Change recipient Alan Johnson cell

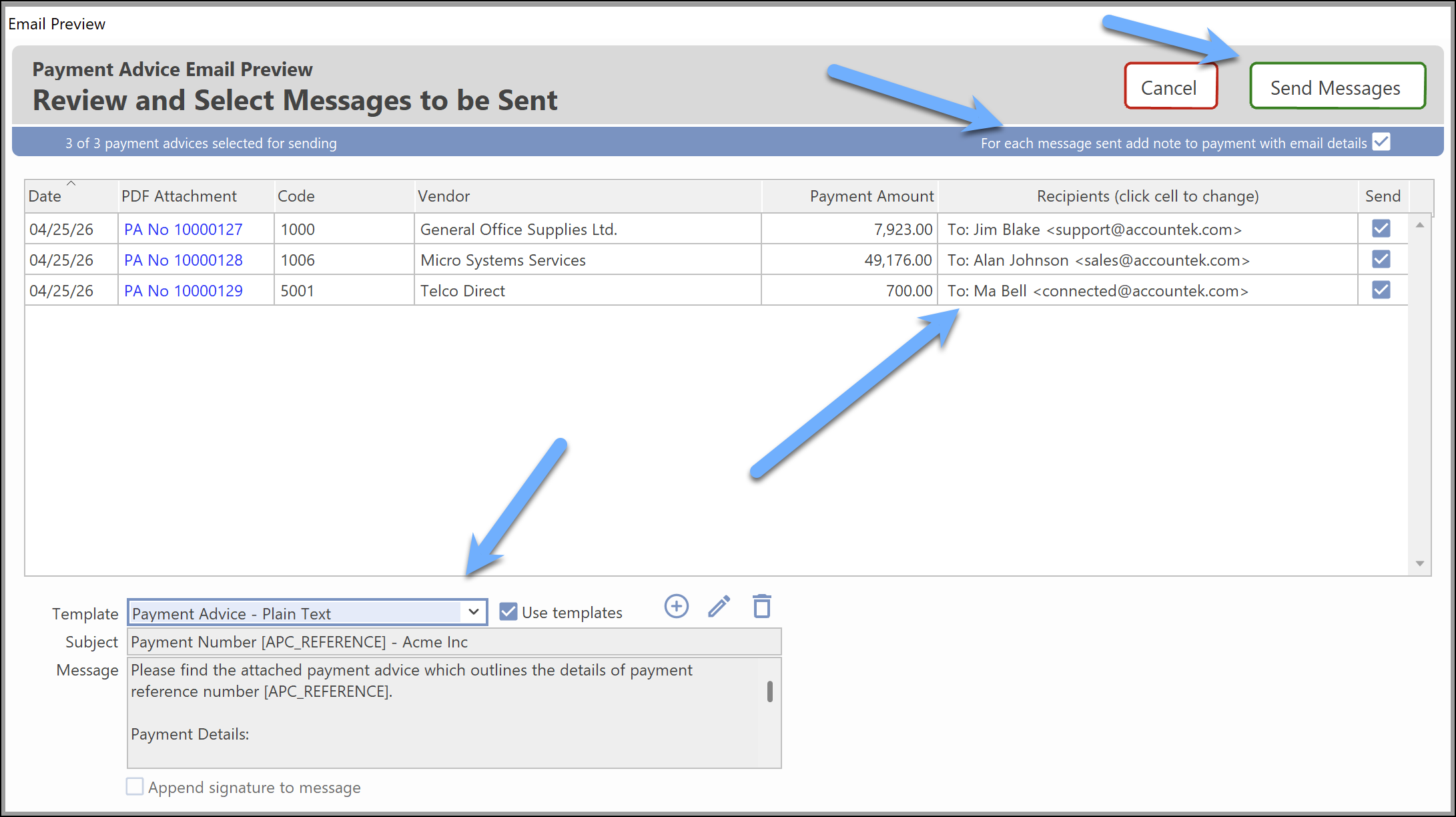[1148, 260]
